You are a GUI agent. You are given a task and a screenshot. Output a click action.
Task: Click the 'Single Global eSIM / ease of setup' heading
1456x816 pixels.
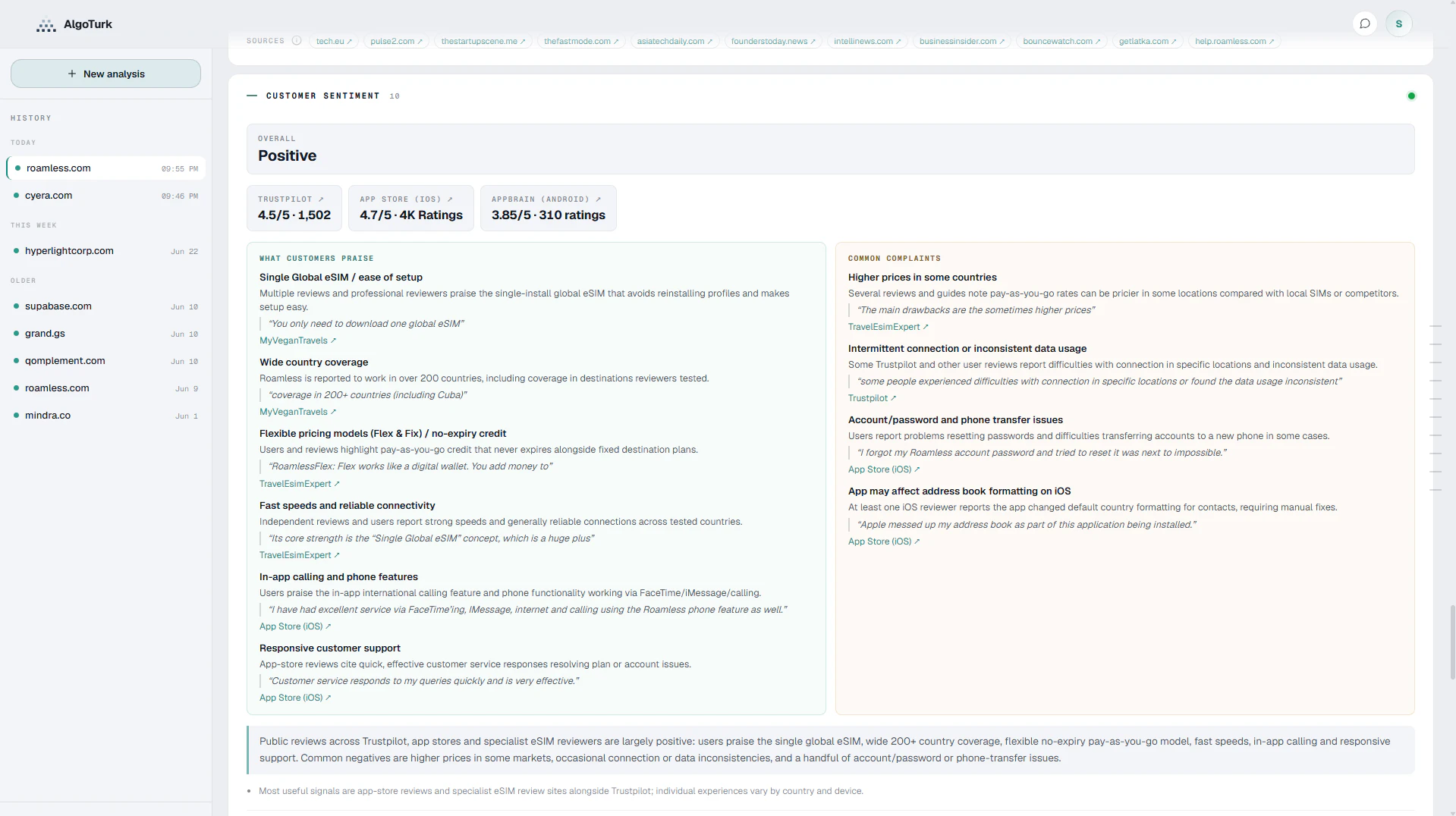coord(341,278)
